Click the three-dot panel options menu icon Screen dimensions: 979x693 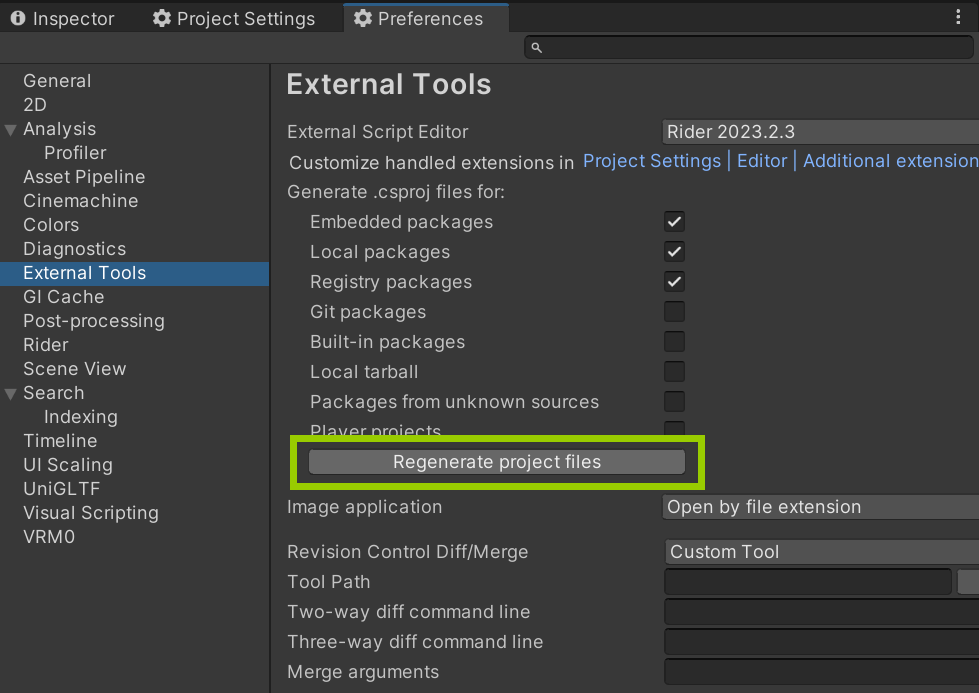[958, 18]
